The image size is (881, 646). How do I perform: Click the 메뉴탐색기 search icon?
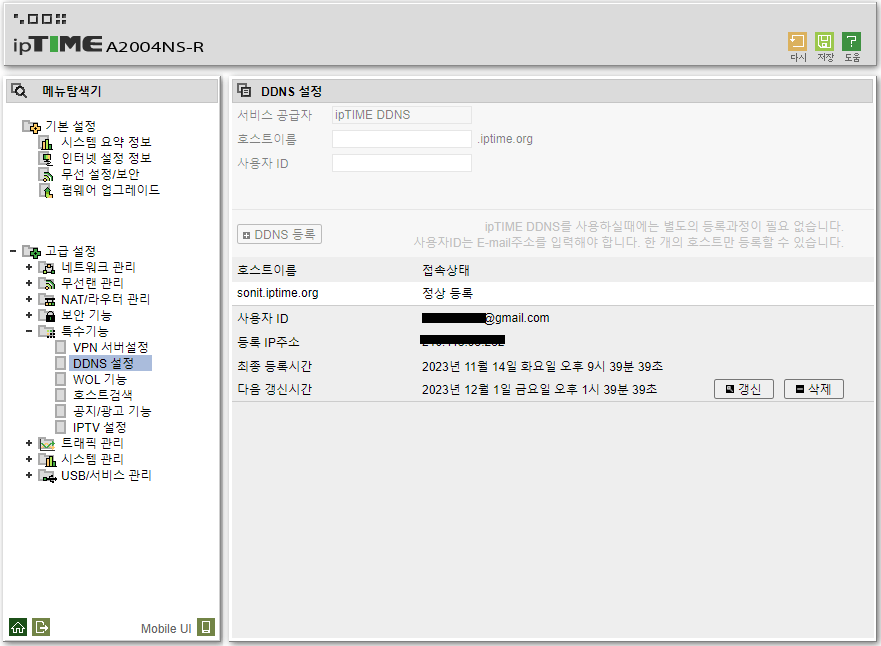point(19,90)
